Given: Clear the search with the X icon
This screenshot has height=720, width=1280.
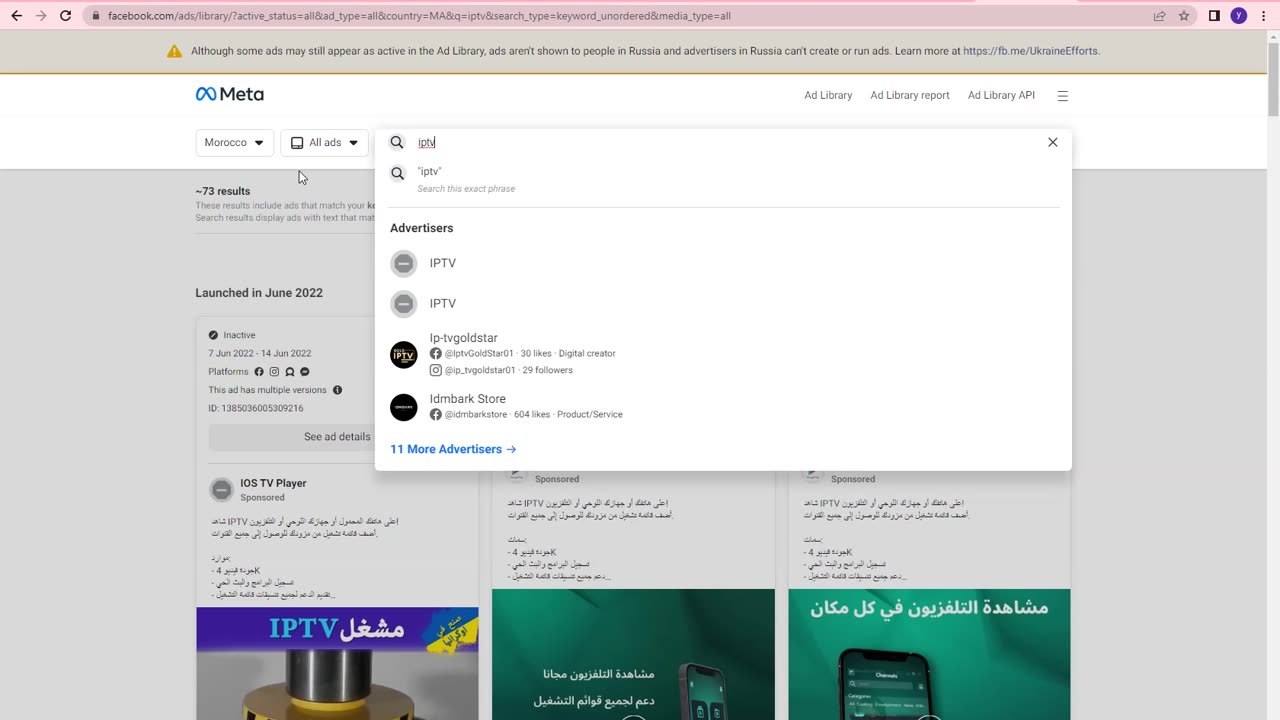Looking at the screenshot, I should pyautogui.click(x=1052, y=142).
